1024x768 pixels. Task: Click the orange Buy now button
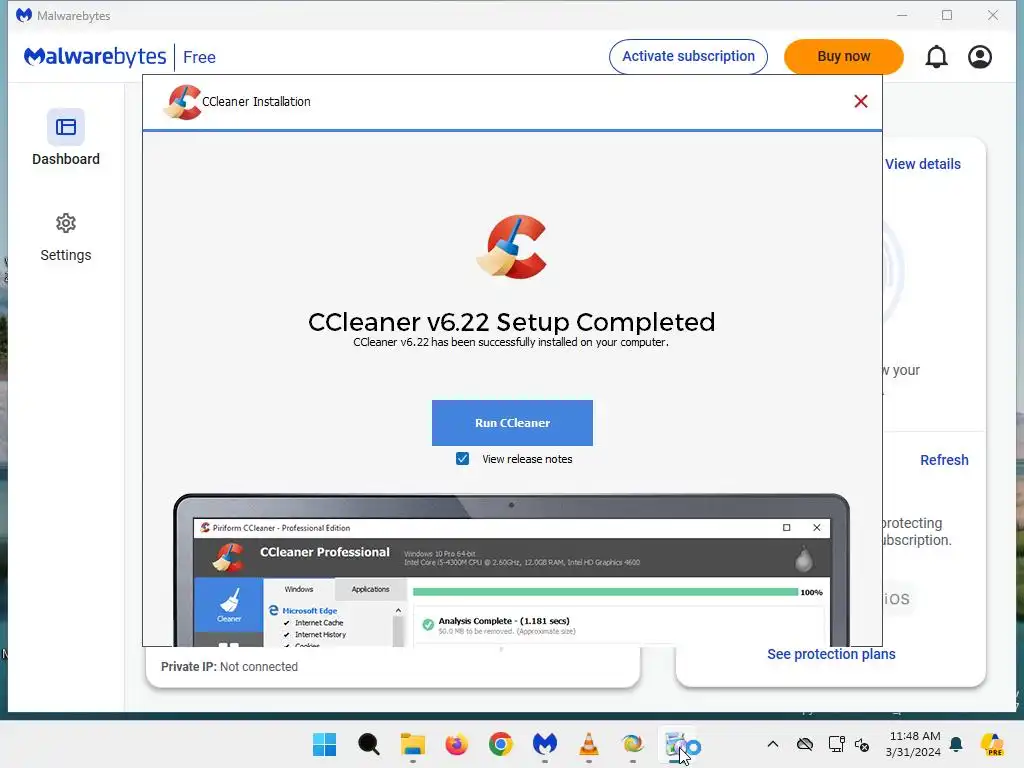pos(844,56)
